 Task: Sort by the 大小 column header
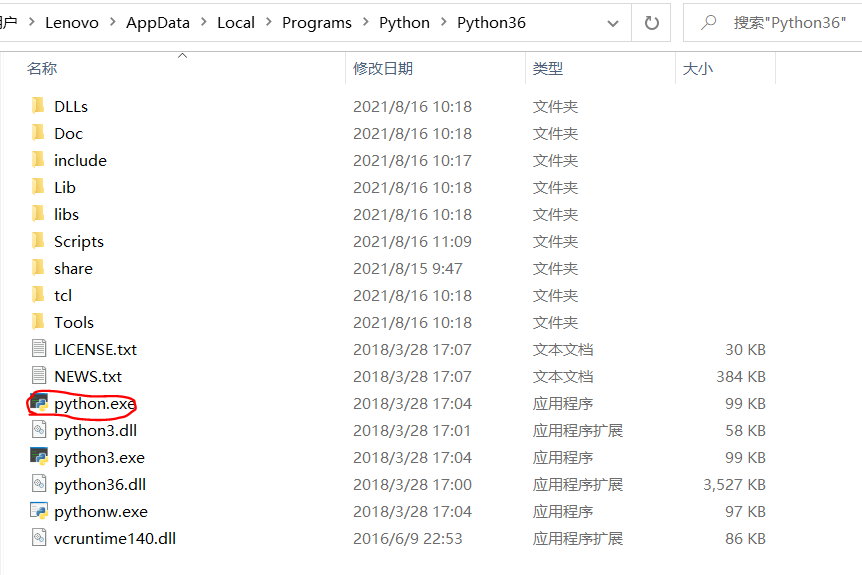click(x=698, y=69)
